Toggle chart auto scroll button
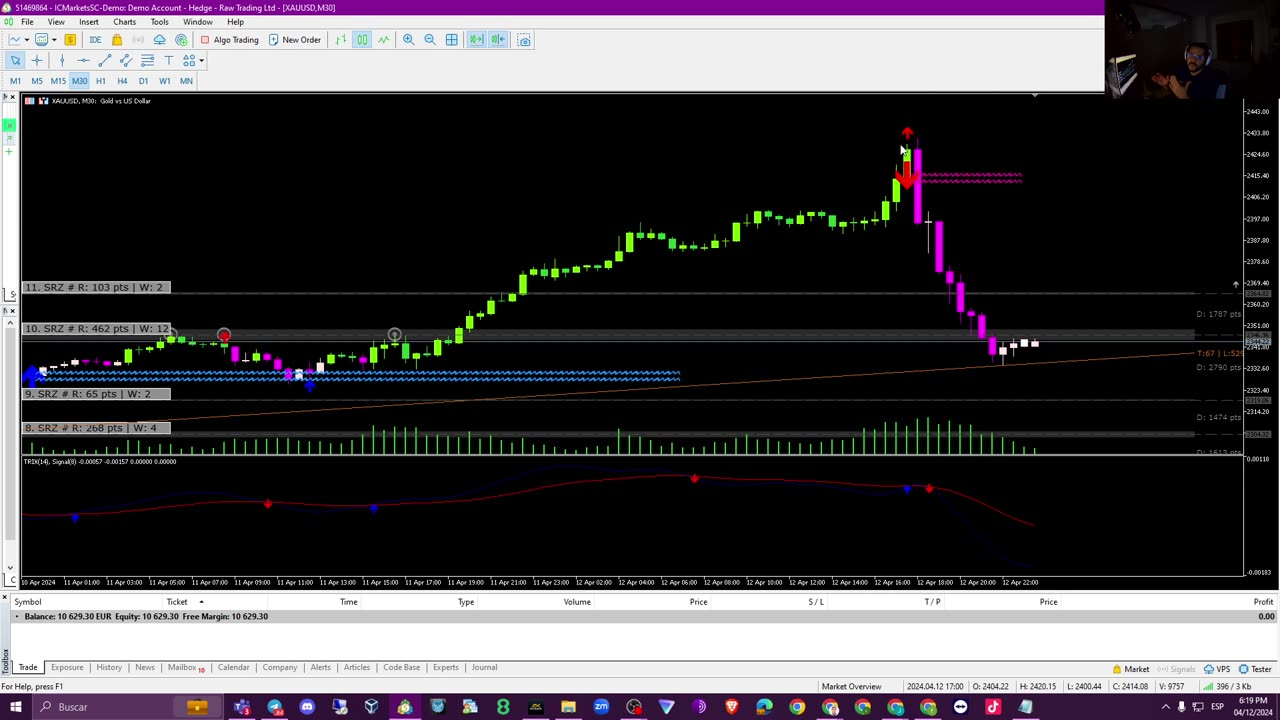This screenshot has width=1280, height=720. [476, 40]
